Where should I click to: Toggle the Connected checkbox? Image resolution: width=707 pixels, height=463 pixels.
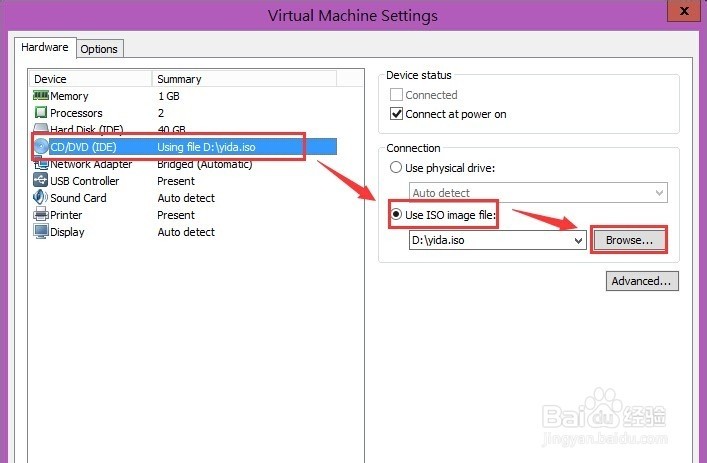tap(396, 95)
